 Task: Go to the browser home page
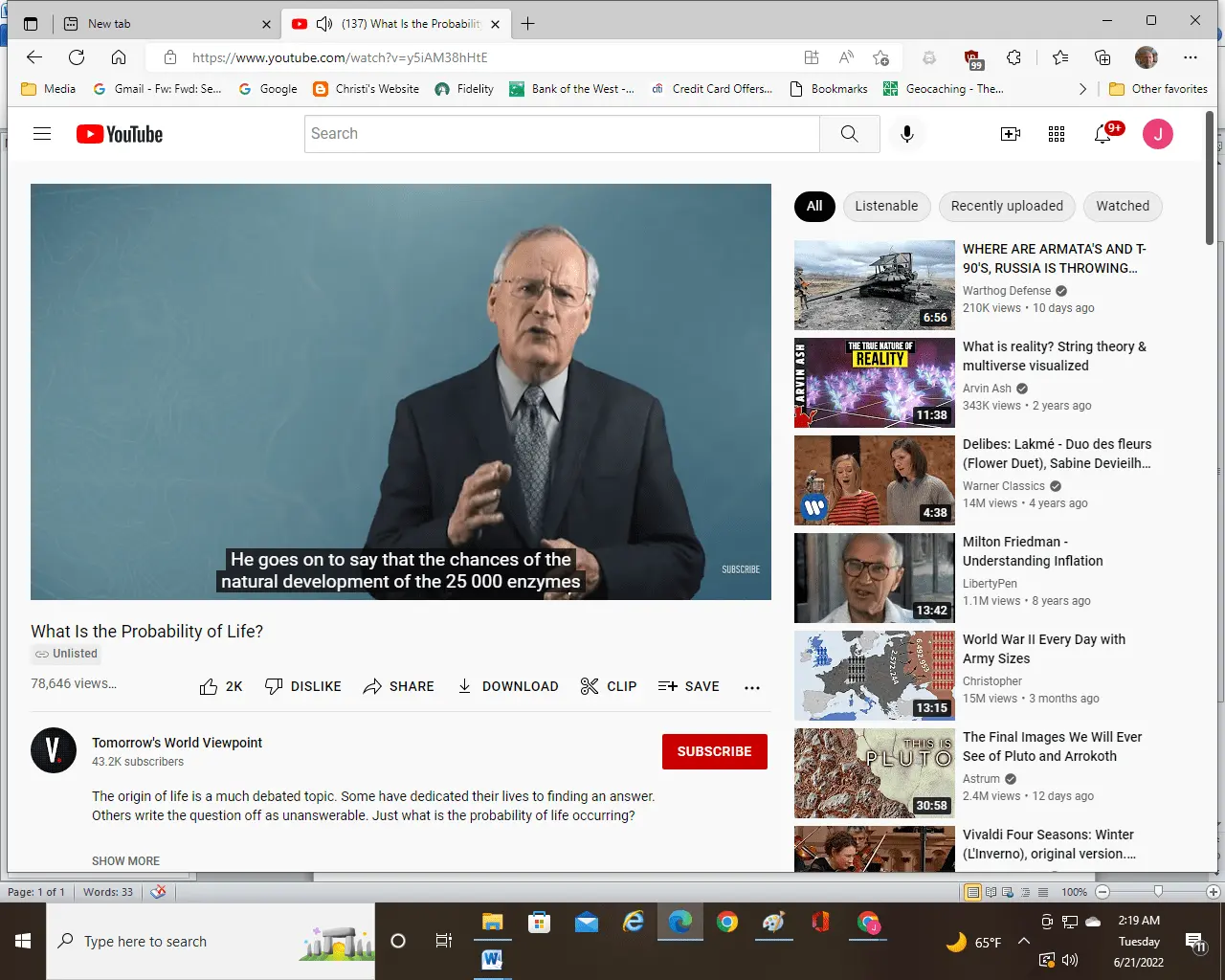[119, 57]
